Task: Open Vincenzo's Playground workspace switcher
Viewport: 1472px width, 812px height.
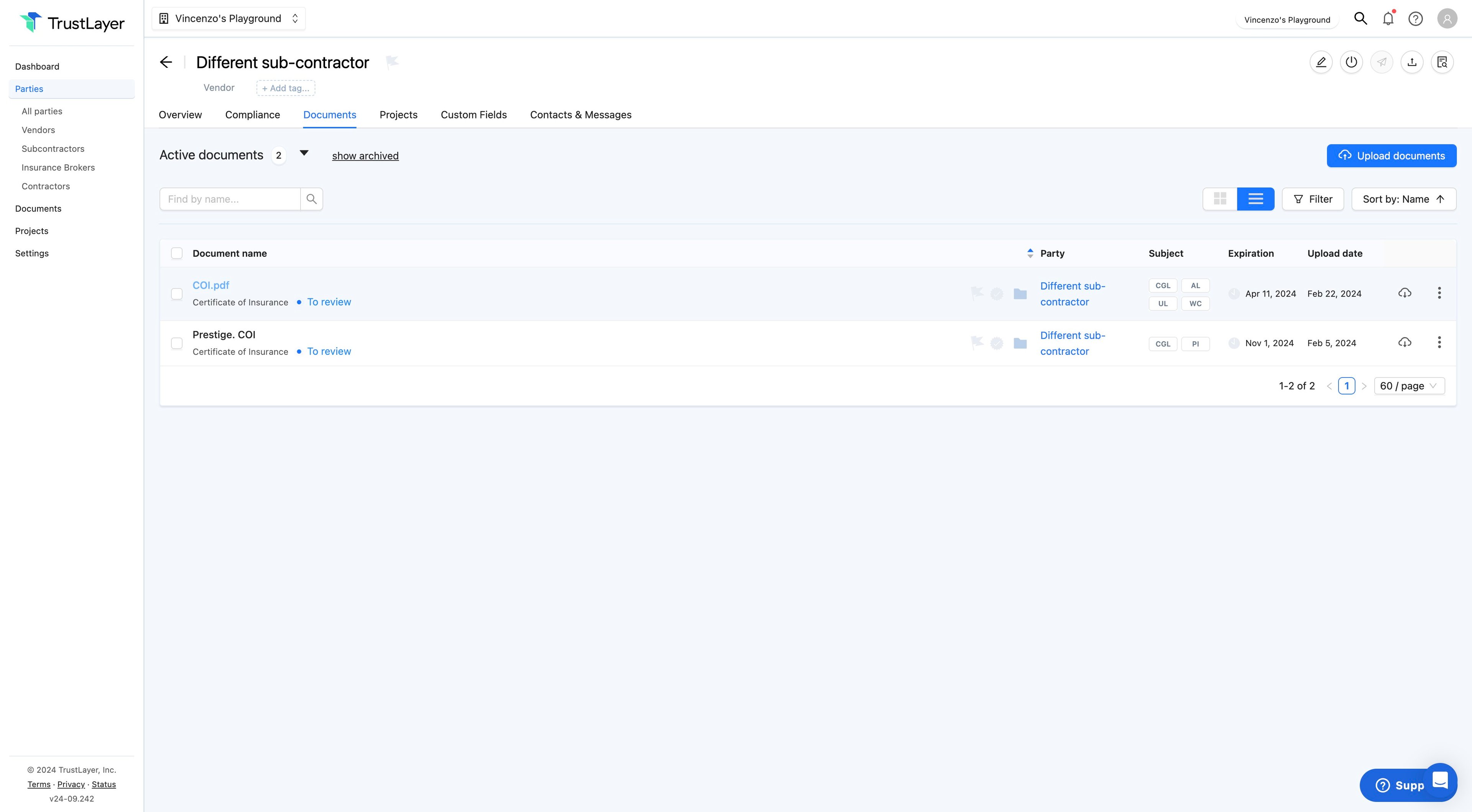Action: 228,18
